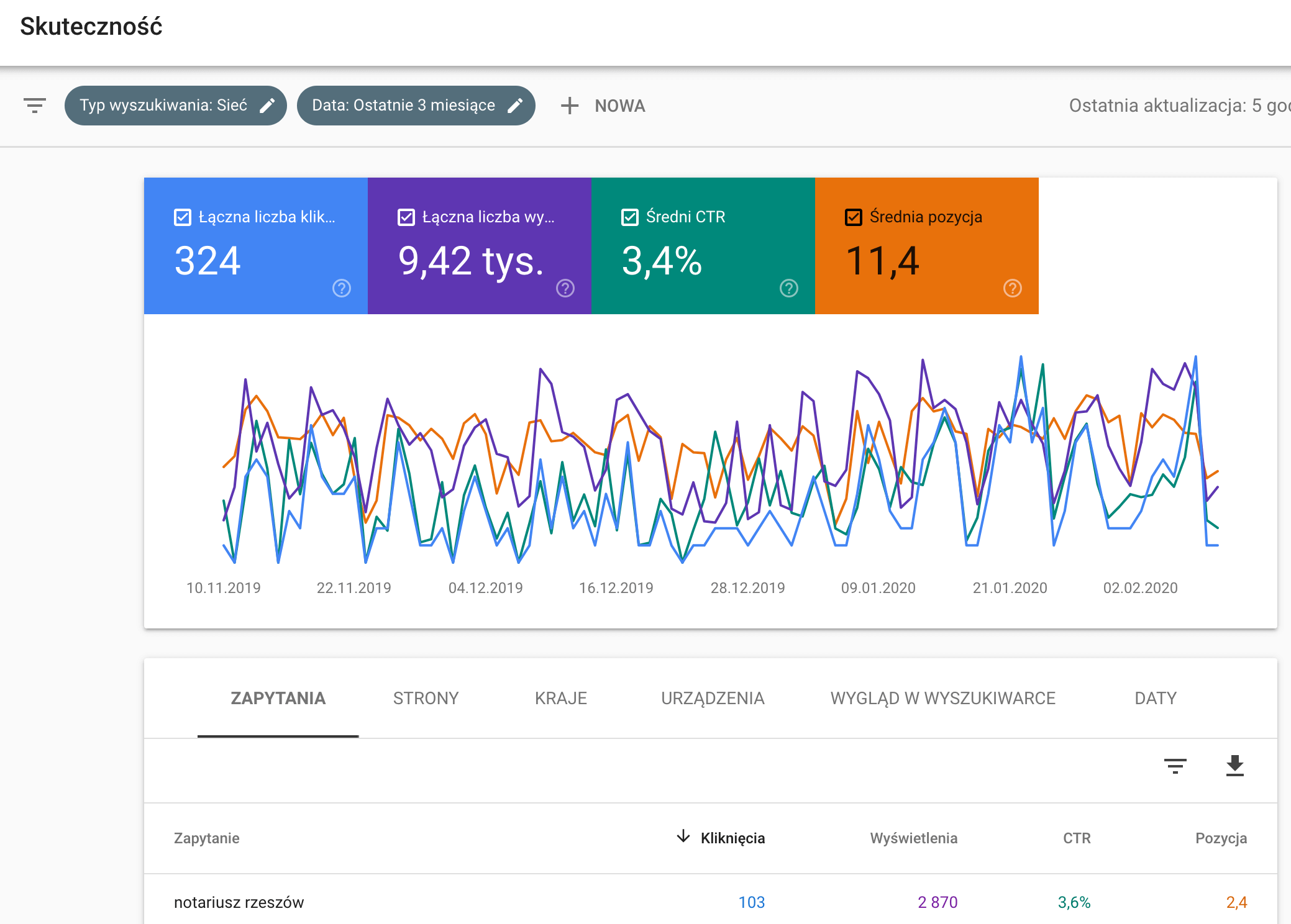Toggle the 'Średni CTR' checkbox

630,217
